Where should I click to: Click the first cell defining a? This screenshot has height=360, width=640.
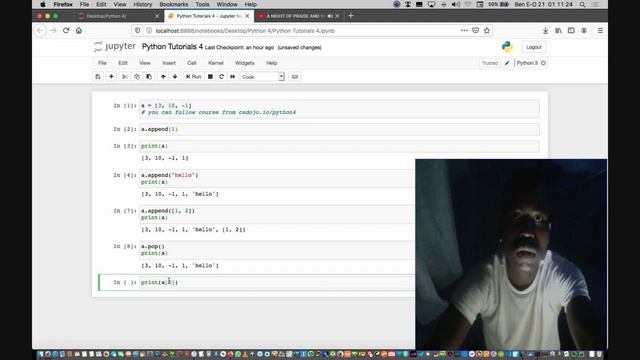tap(339, 109)
